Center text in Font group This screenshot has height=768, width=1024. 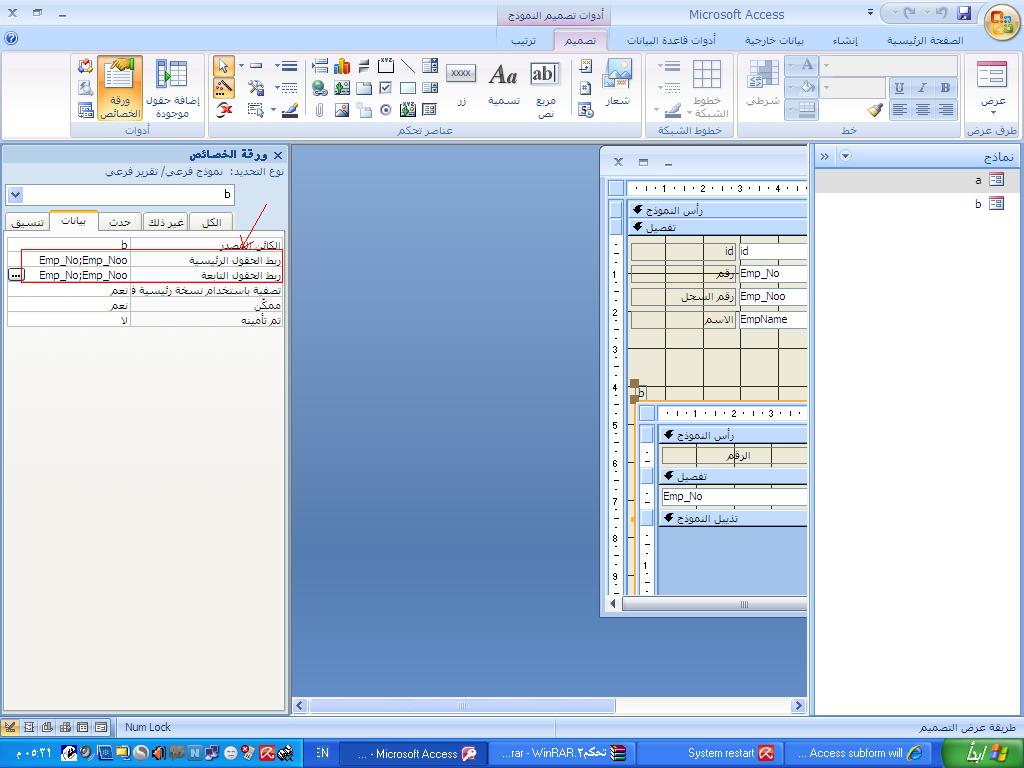pos(922,110)
